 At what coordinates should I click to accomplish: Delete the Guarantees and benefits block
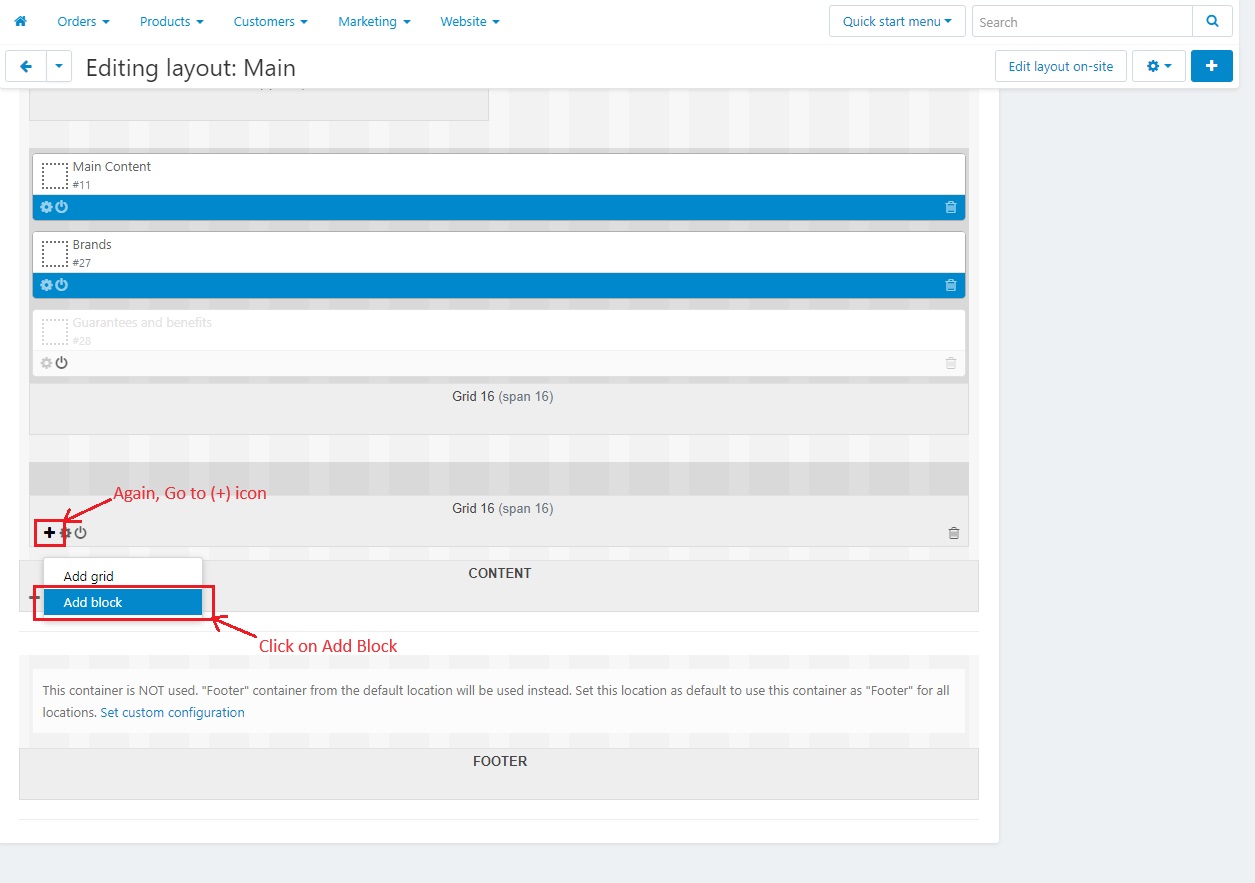click(951, 363)
